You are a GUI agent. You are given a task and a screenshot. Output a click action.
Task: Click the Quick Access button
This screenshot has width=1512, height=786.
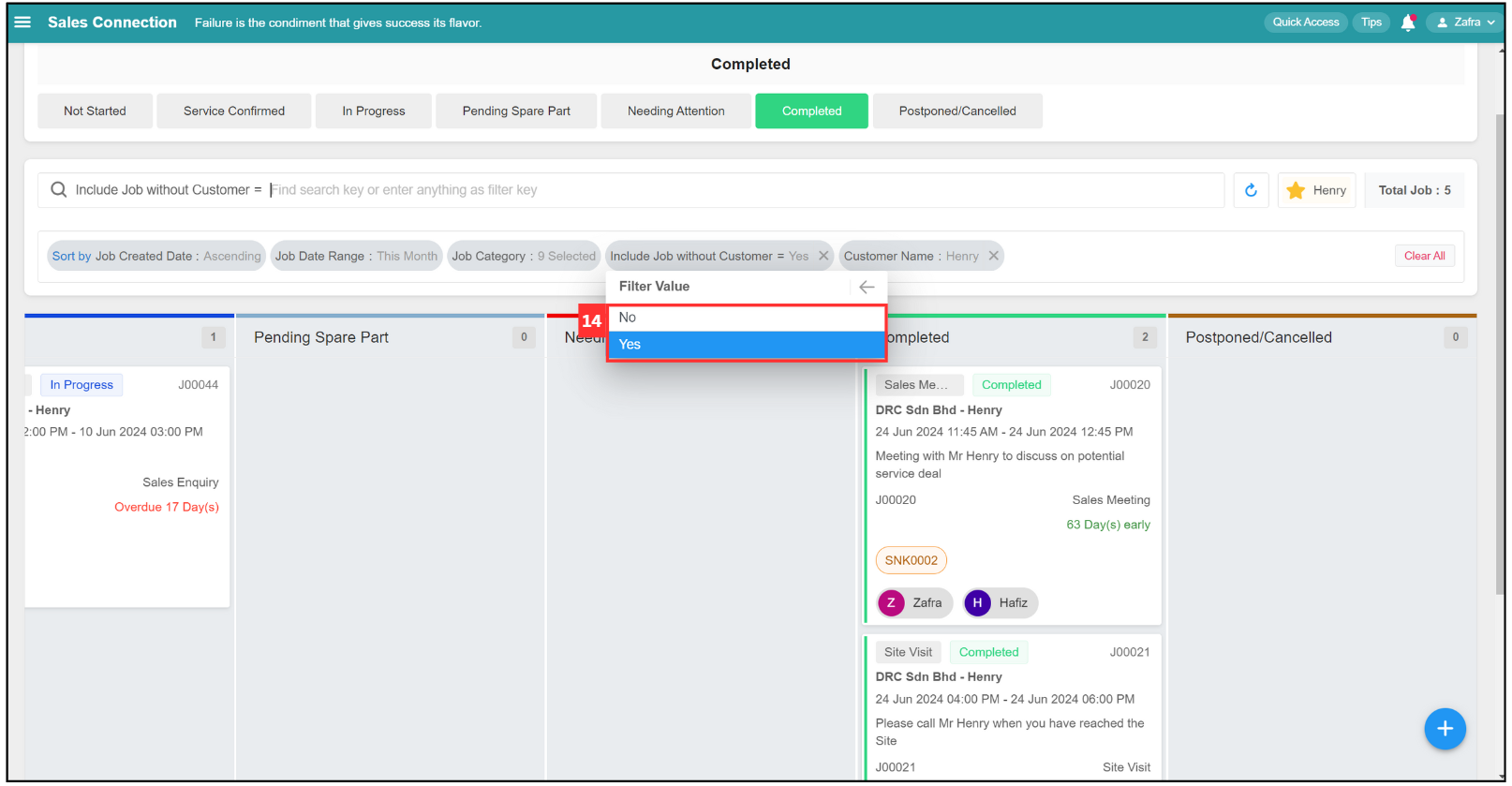coord(1305,22)
